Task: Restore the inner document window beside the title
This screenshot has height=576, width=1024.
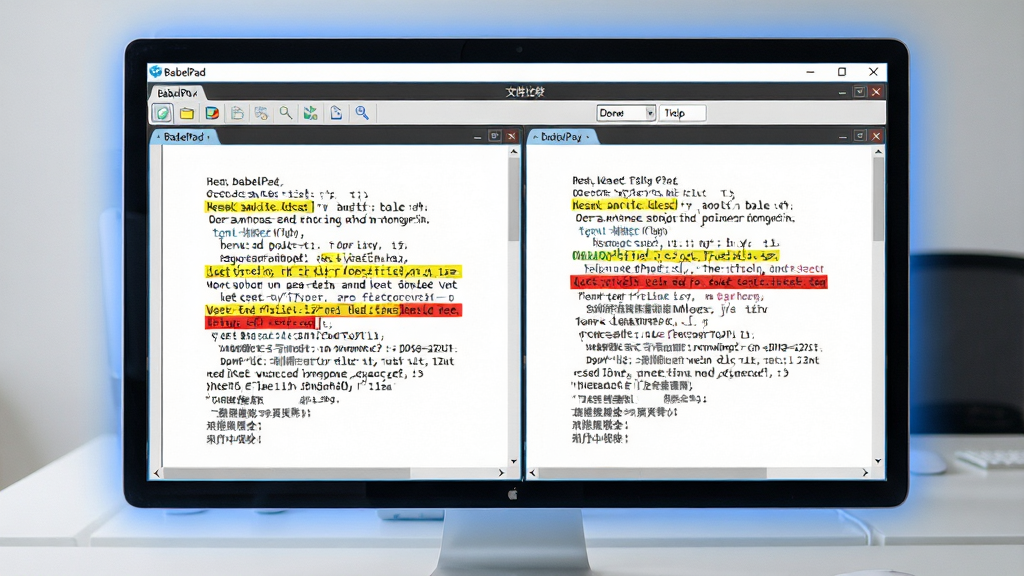Action: [859, 92]
